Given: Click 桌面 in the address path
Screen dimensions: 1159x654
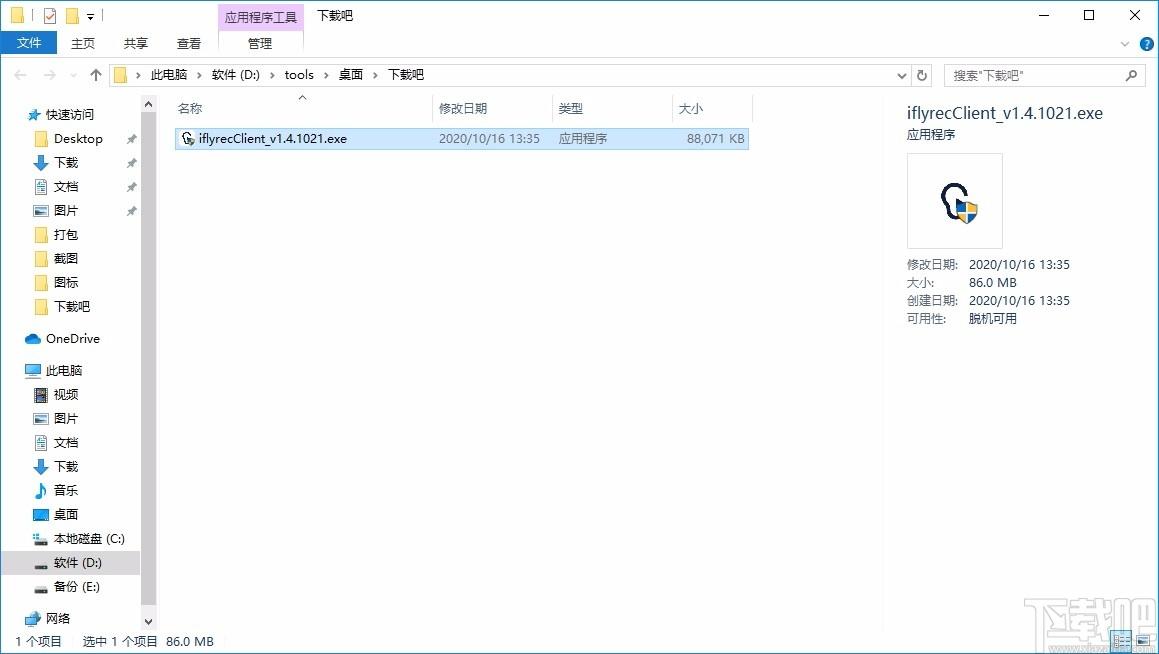Looking at the screenshot, I should (351, 75).
